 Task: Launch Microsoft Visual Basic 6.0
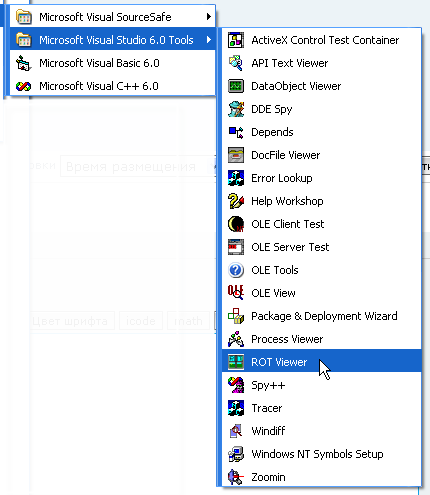tap(113, 63)
